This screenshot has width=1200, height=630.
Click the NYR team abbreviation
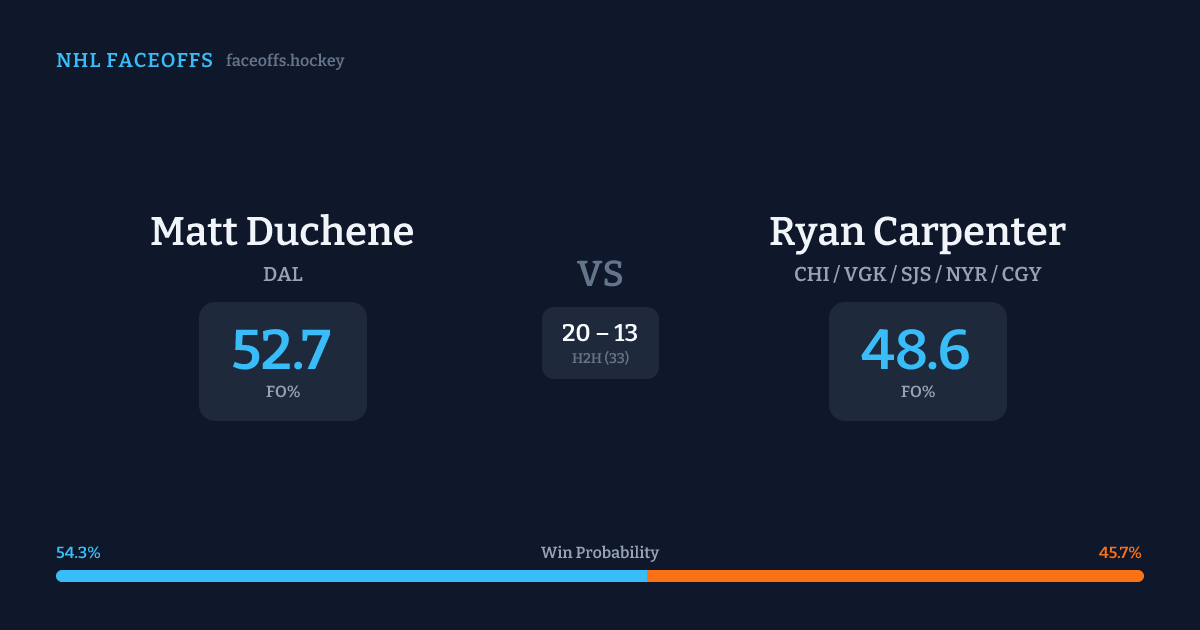(x=965, y=274)
